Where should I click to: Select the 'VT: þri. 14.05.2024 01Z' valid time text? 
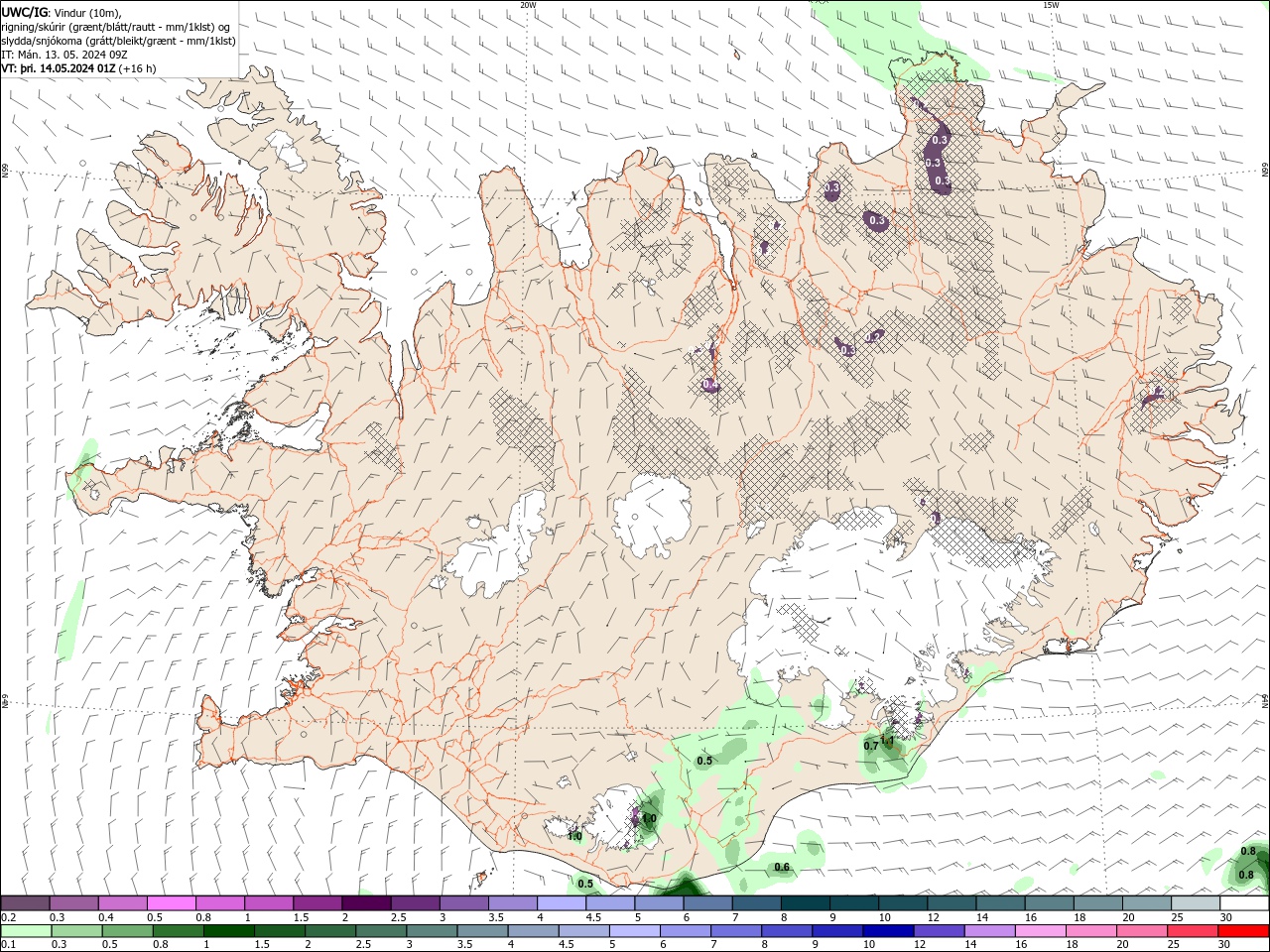(x=59, y=68)
